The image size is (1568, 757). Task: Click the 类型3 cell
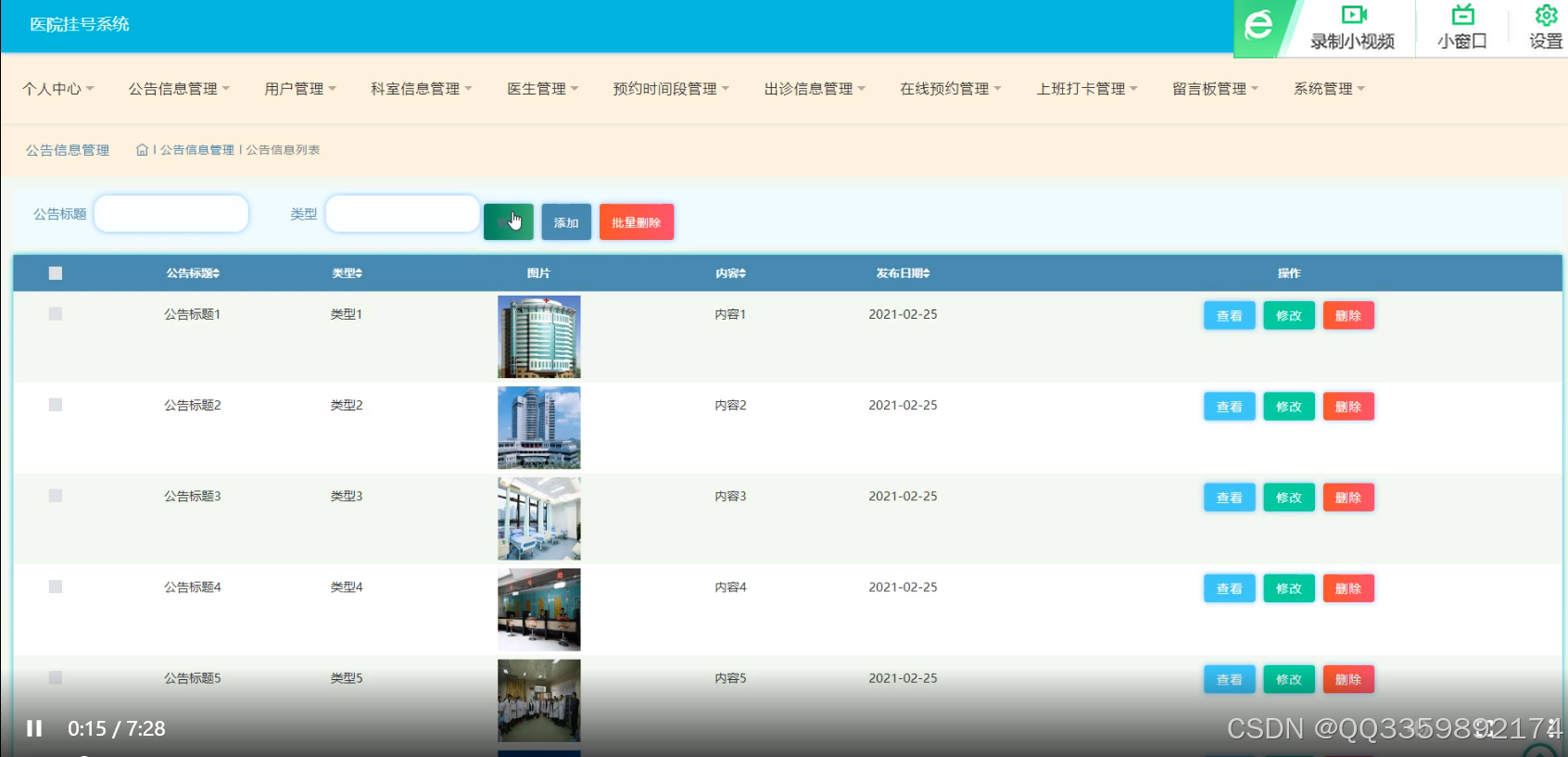(347, 496)
